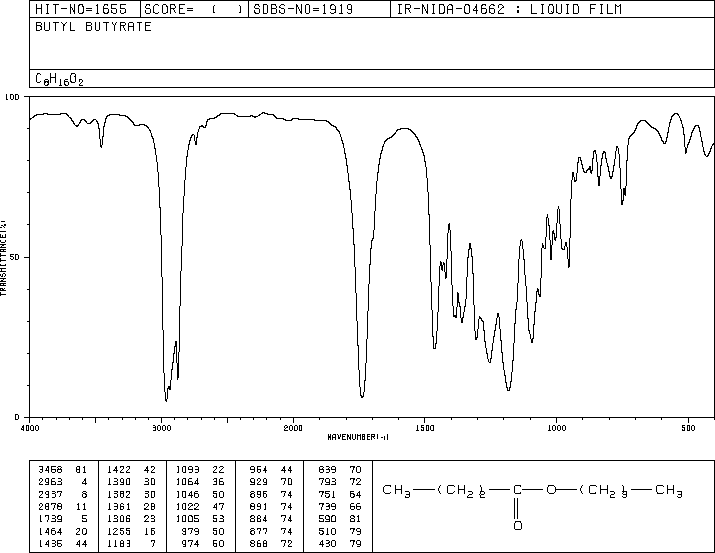
Task: Click the IR-NIDA-04662 : LIQUID FILM label
Action: [509, 9]
